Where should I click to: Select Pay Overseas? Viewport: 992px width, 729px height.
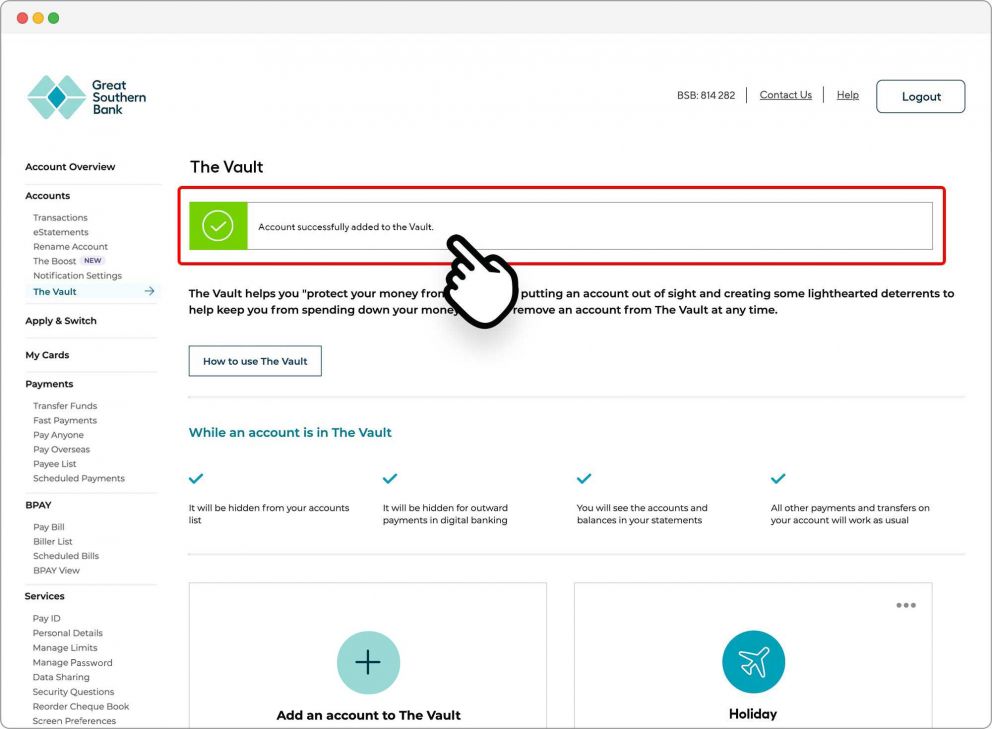click(x=61, y=449)
